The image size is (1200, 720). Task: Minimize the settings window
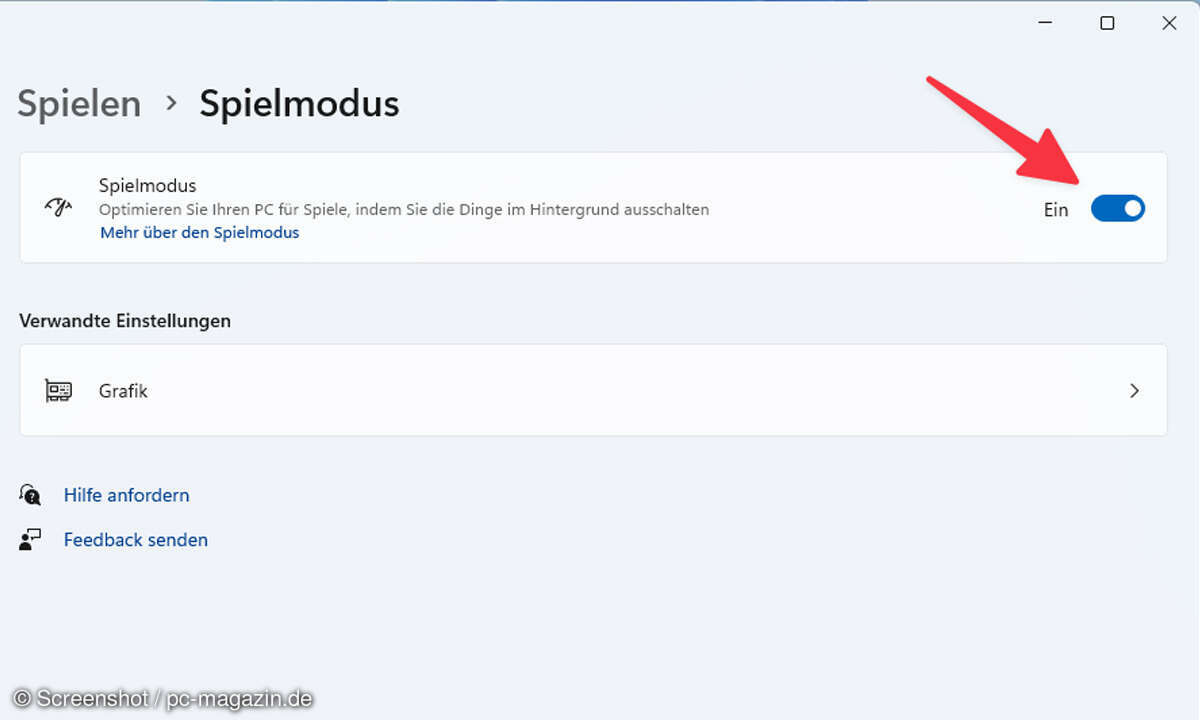(1045, 23)
